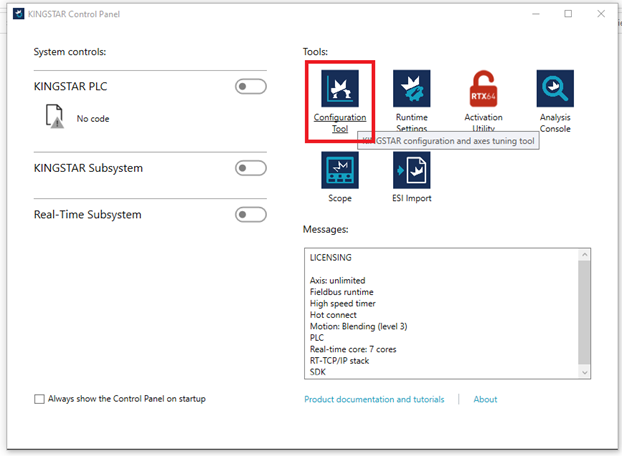622x456 pixels.
Task: Open Product documentation and tutorials link
Action: pos(374,399)
